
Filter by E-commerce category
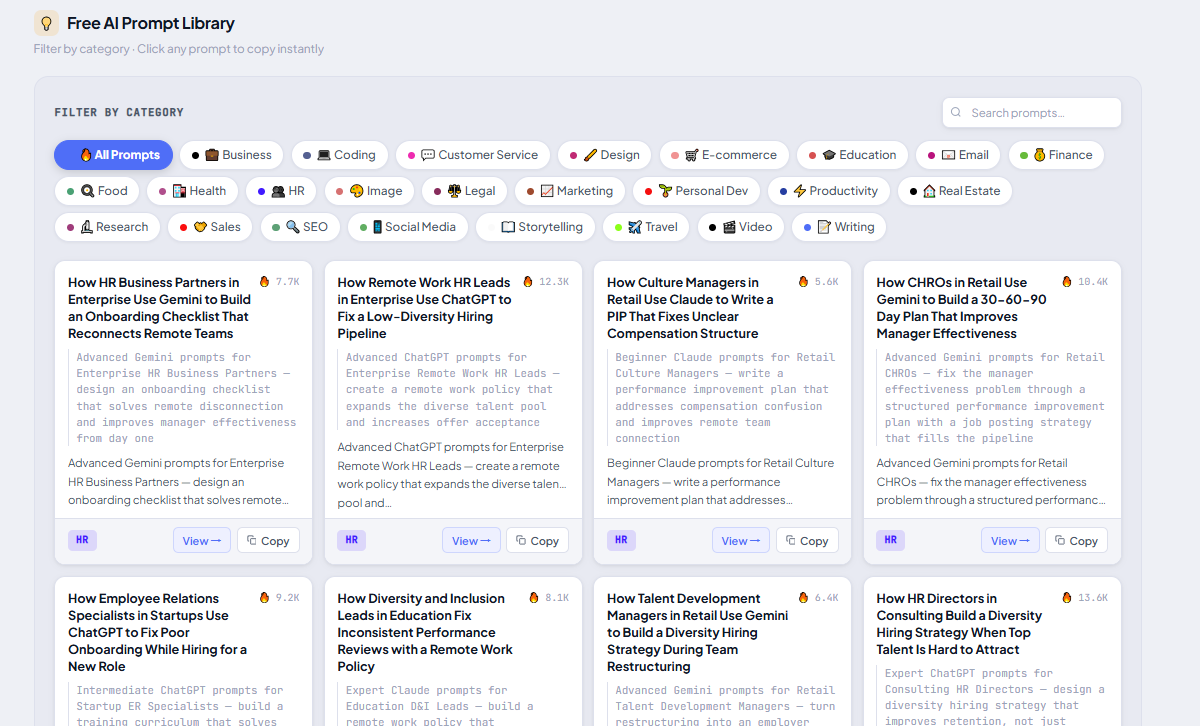click(724, 155)
